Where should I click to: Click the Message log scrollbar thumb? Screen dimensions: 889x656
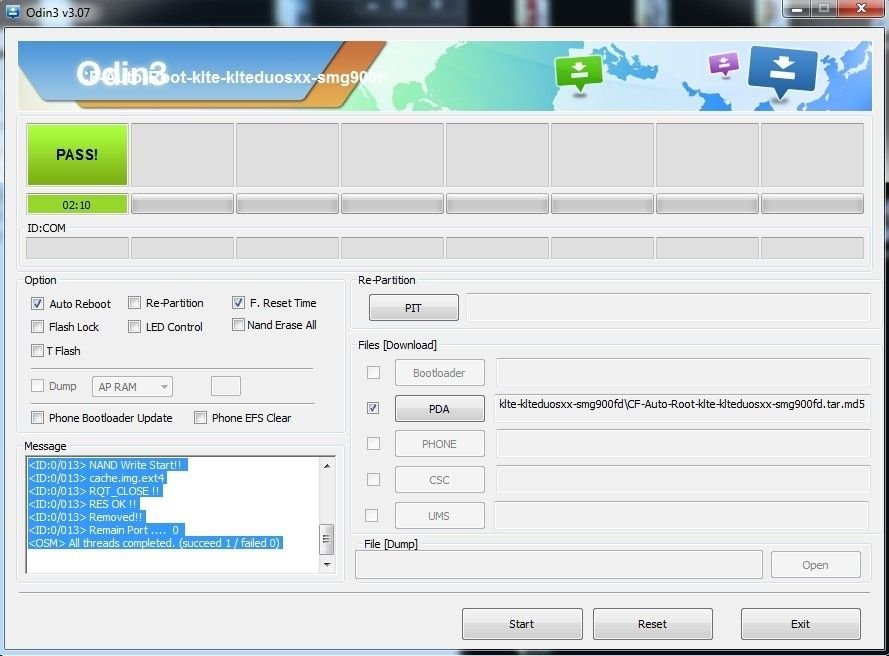coord(327,539)
